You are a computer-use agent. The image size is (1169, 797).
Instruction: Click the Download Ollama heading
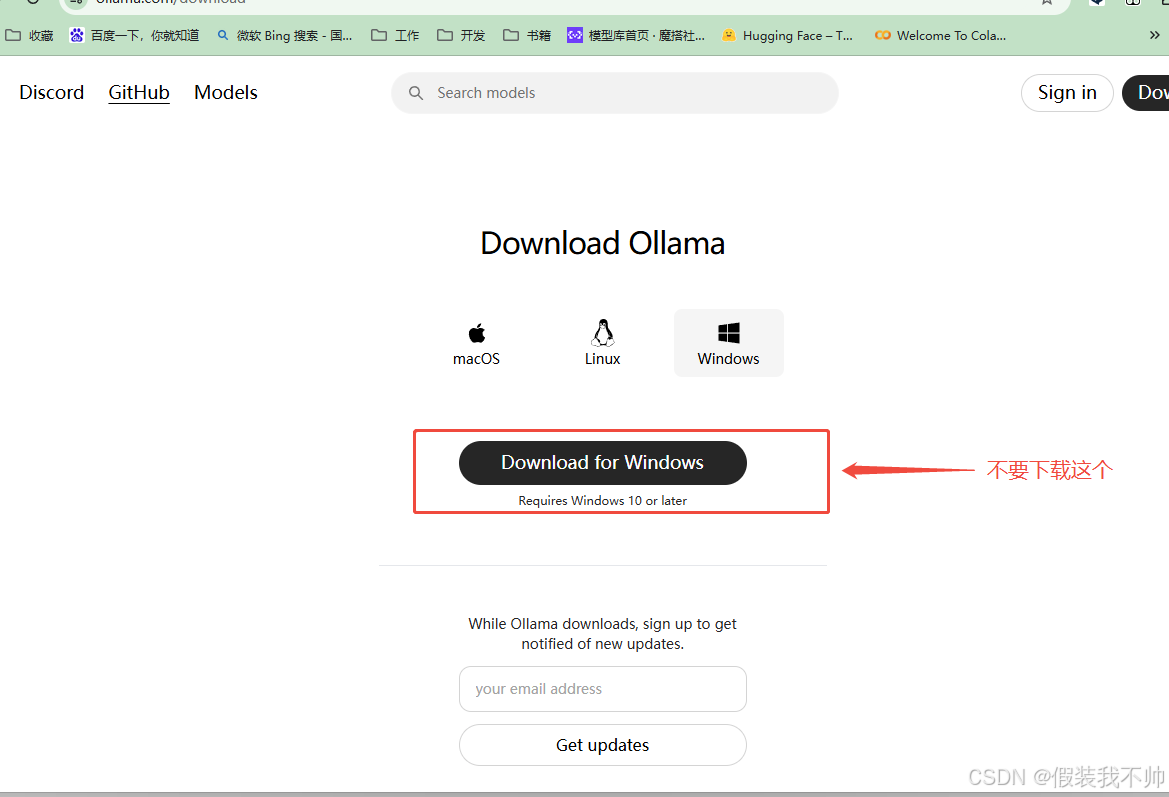(x=602, y=243)
